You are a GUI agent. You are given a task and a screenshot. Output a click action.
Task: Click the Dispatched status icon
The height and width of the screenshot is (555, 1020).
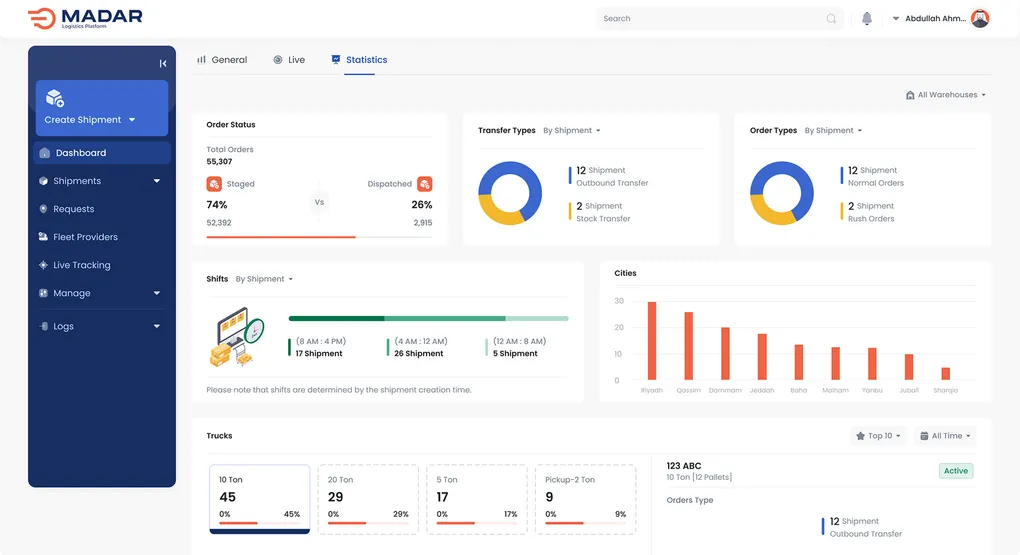425,184
